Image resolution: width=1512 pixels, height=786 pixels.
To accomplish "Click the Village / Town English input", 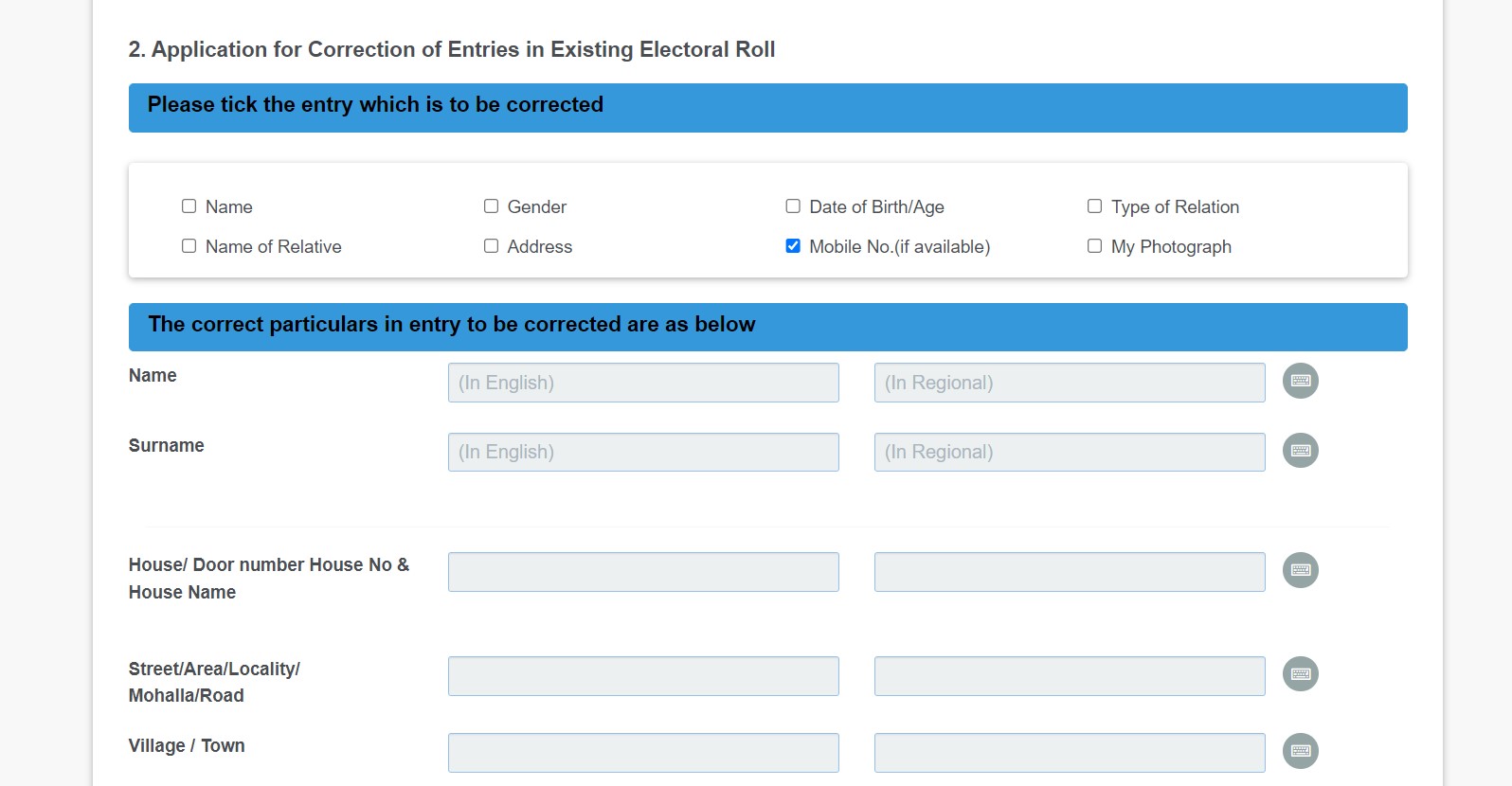I will (x=642, y=752).
